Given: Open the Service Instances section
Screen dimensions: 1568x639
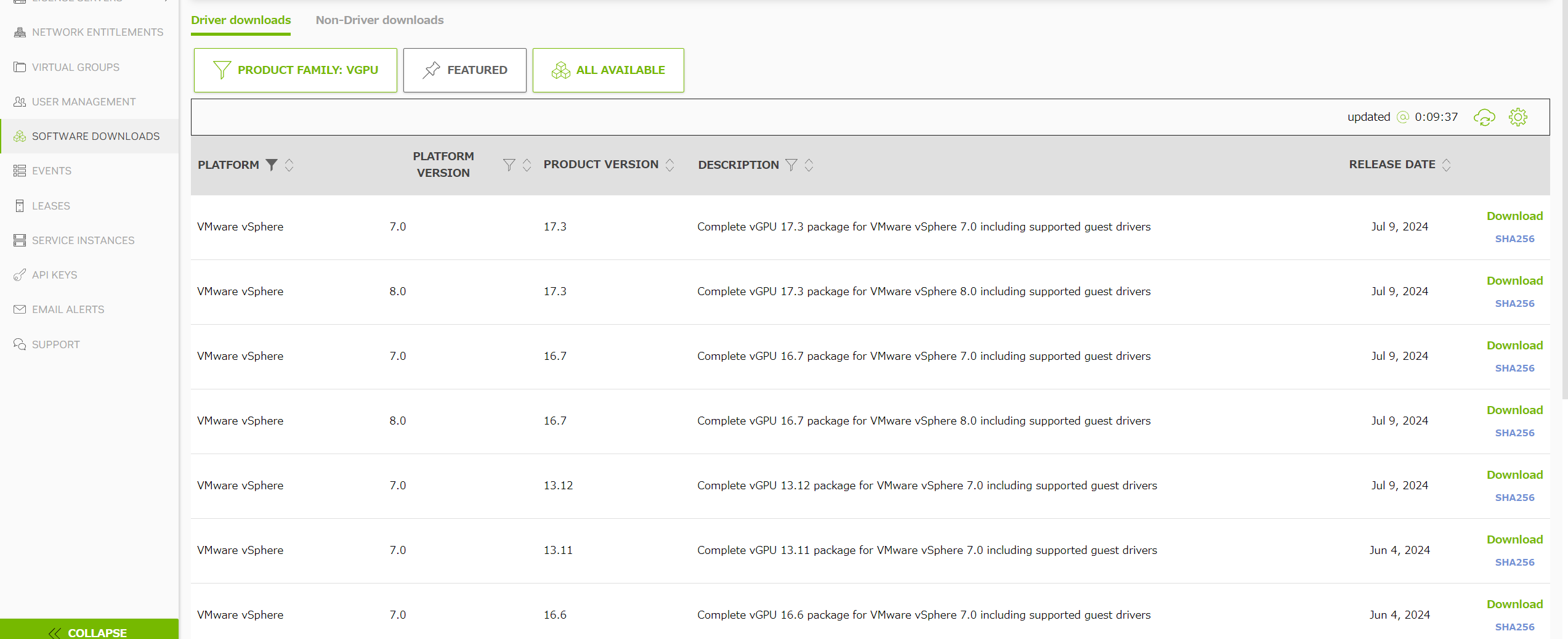Looking at the screenshot, I should pyautogui.click(x=83, y=240).
